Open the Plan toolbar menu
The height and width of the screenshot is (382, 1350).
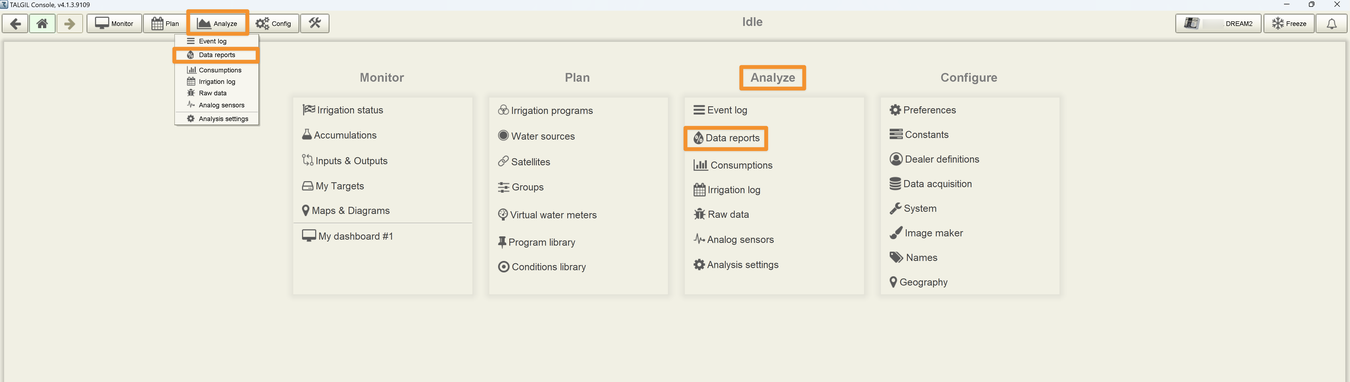pyautogui.click(x=165, y=23)
